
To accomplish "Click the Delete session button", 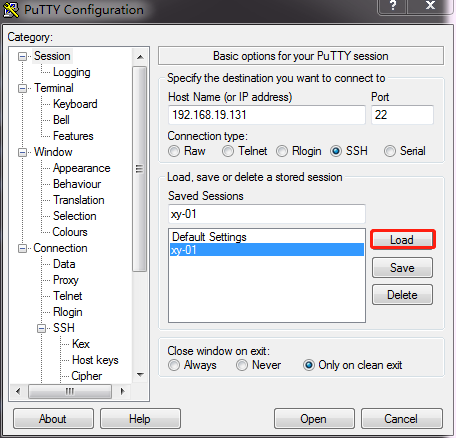I will click(402, 295).
